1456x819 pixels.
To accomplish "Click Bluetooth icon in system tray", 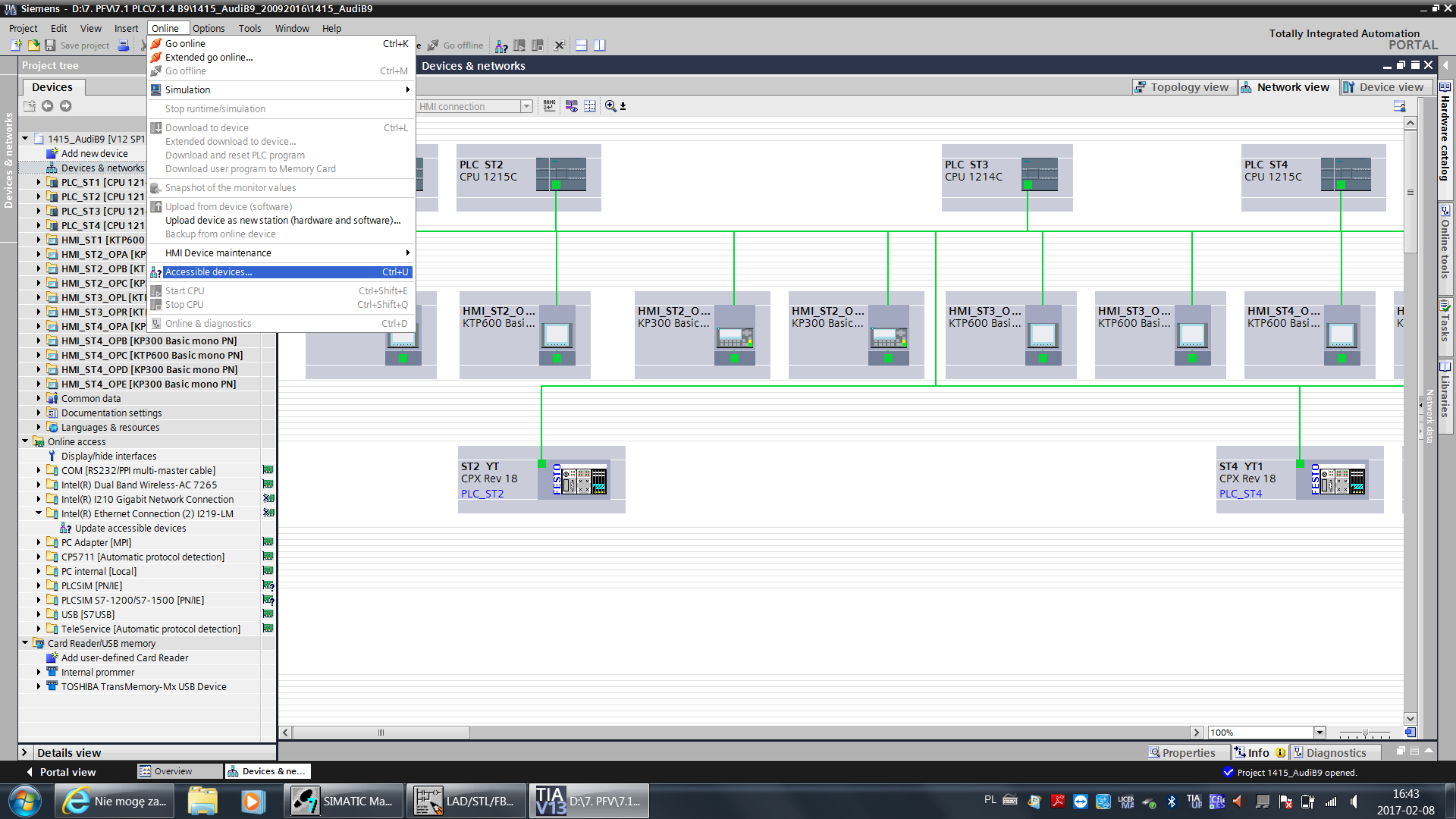I will 1172,802.
